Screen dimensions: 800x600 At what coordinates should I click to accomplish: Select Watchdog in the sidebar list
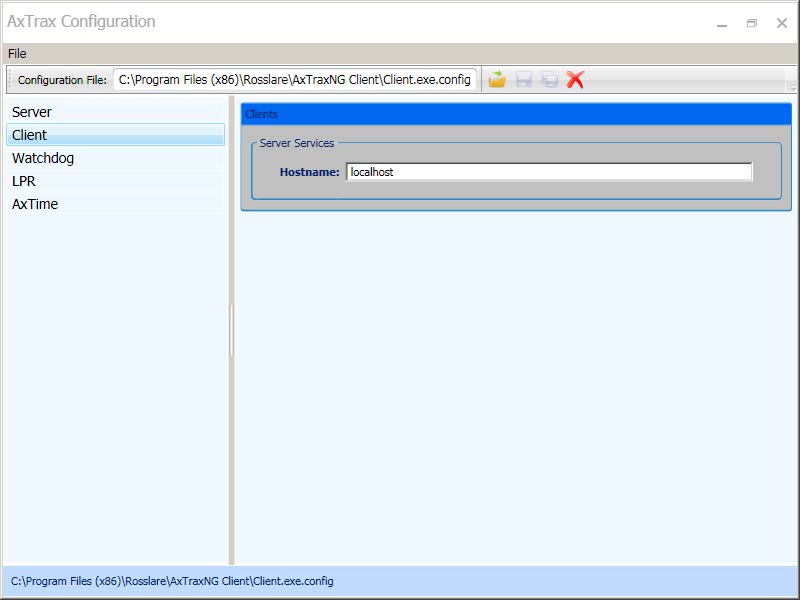115,158
